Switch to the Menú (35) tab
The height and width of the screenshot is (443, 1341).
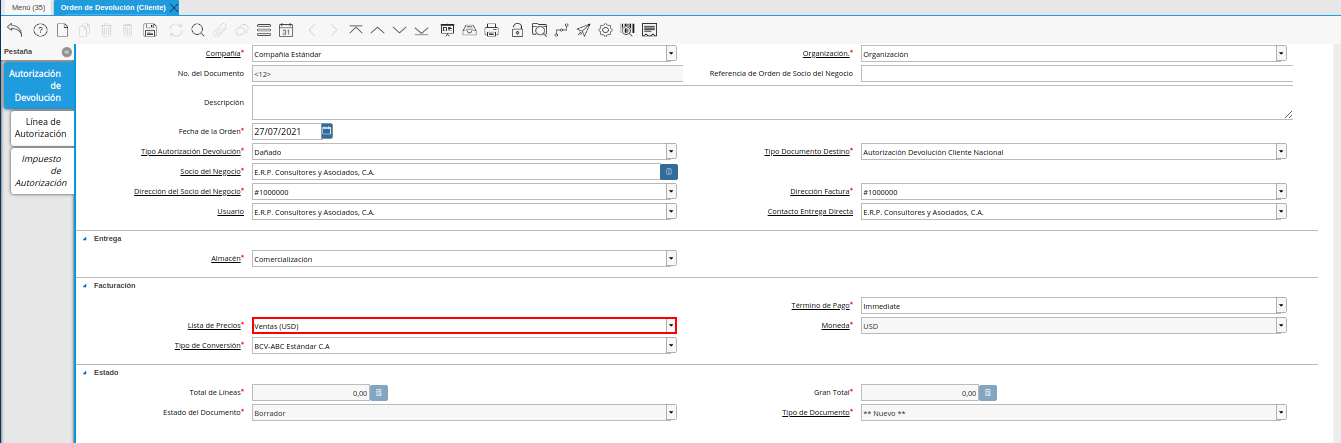click(x=28, y=7)
